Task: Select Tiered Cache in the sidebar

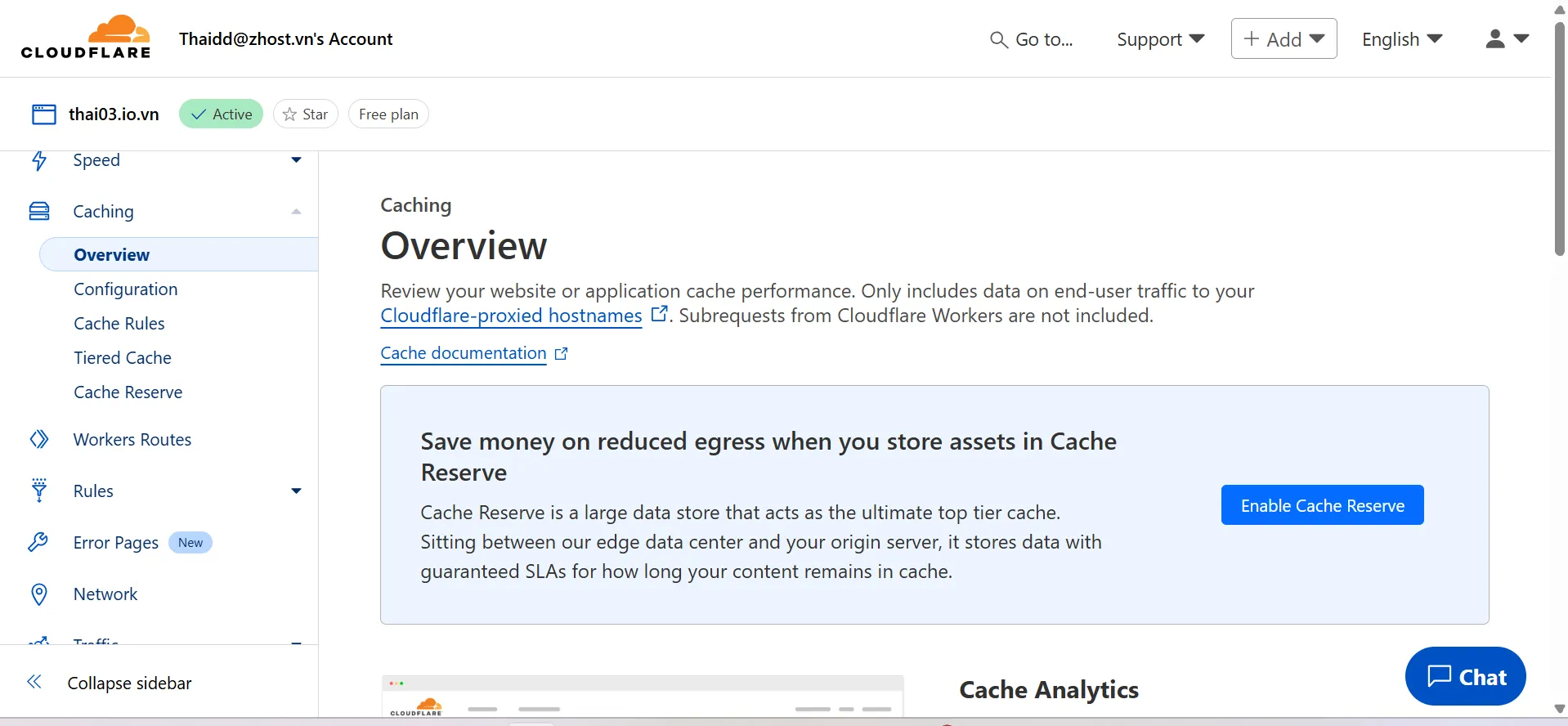Action: [x=123, y=358]
